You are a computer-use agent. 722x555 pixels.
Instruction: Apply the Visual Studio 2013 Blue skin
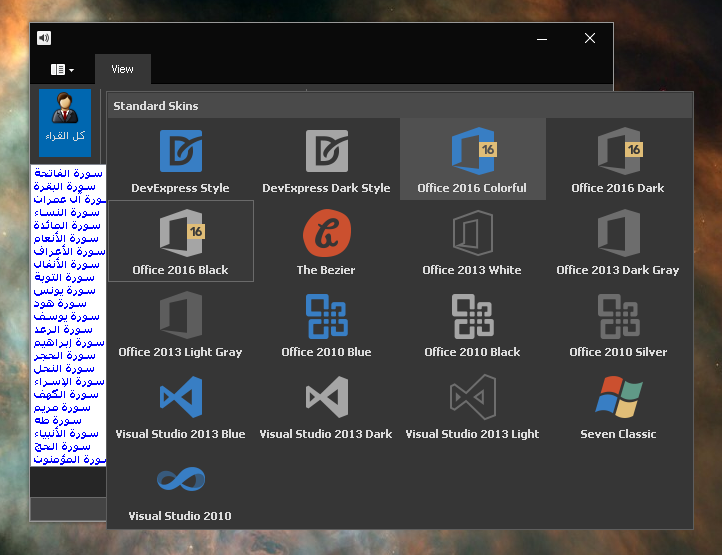(180, 397)
